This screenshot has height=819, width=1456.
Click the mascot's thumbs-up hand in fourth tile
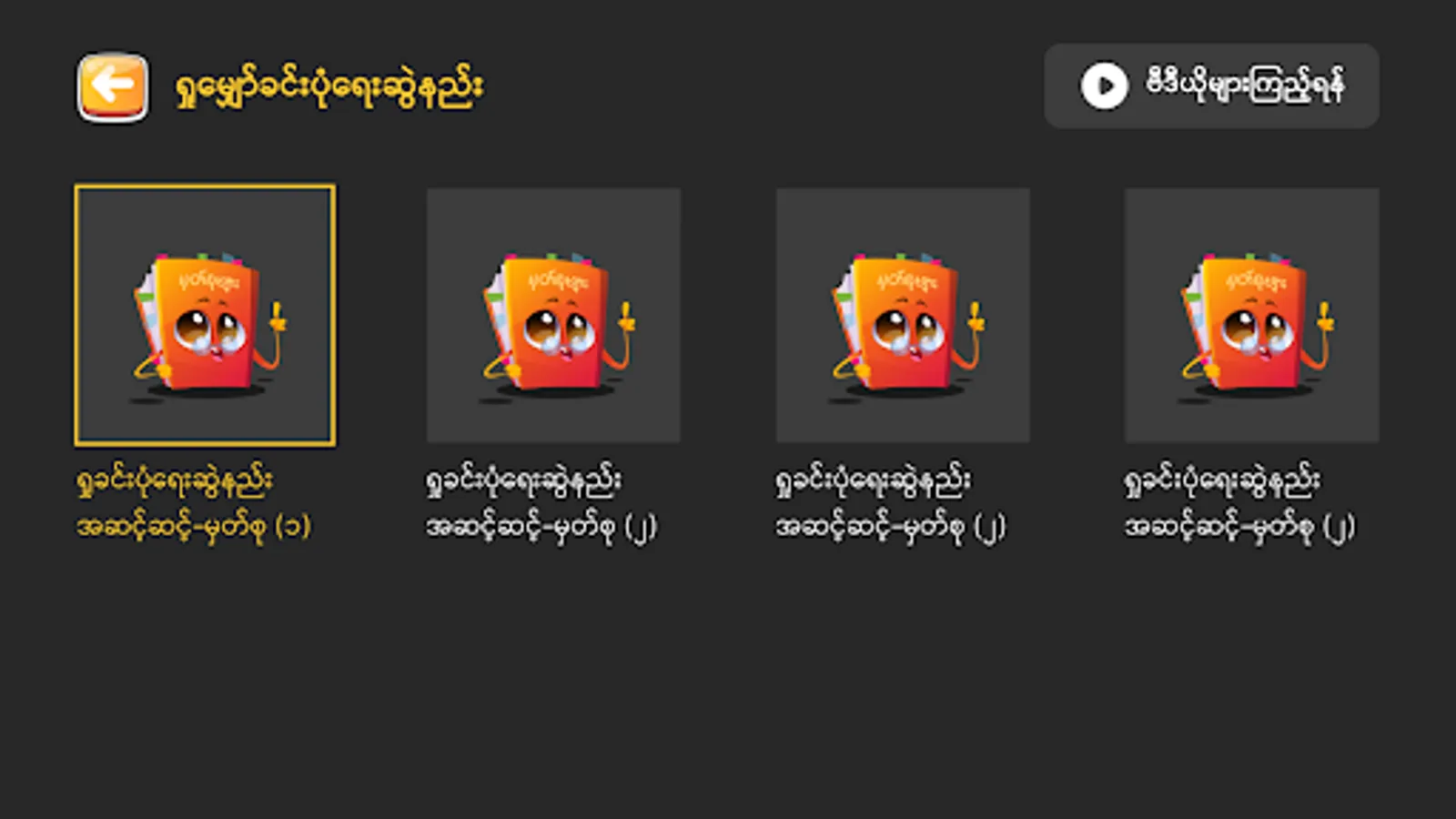pyautogui.click(x=1324, y=317)
